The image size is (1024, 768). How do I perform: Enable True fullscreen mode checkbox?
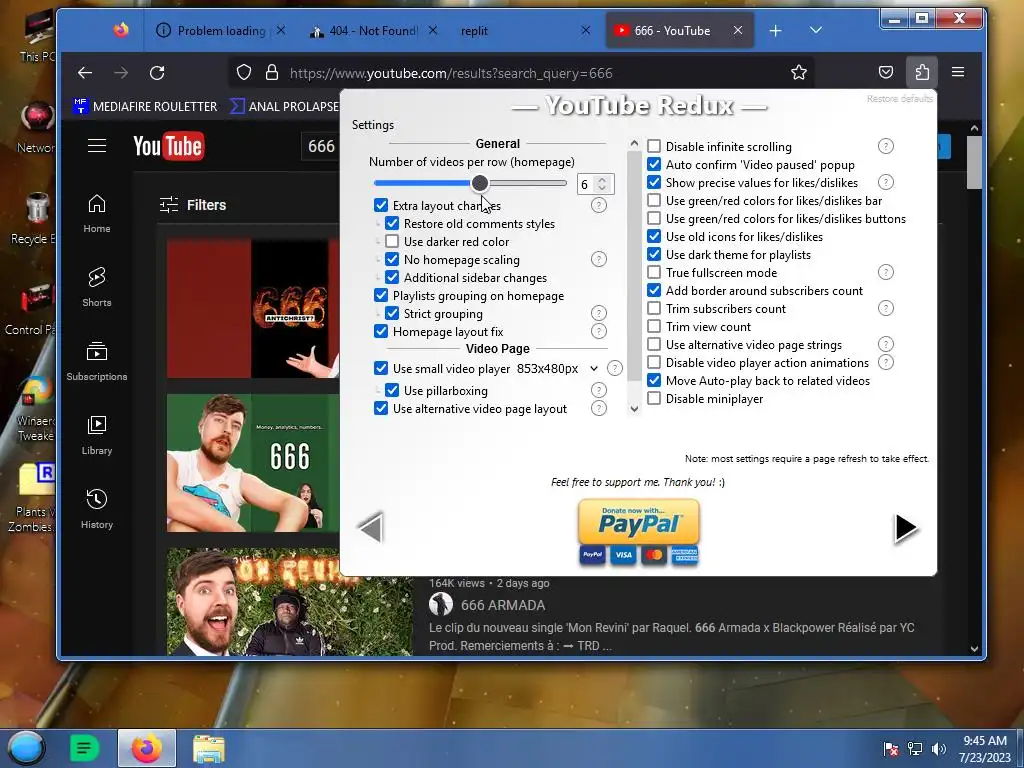click(x=654, y=272)
